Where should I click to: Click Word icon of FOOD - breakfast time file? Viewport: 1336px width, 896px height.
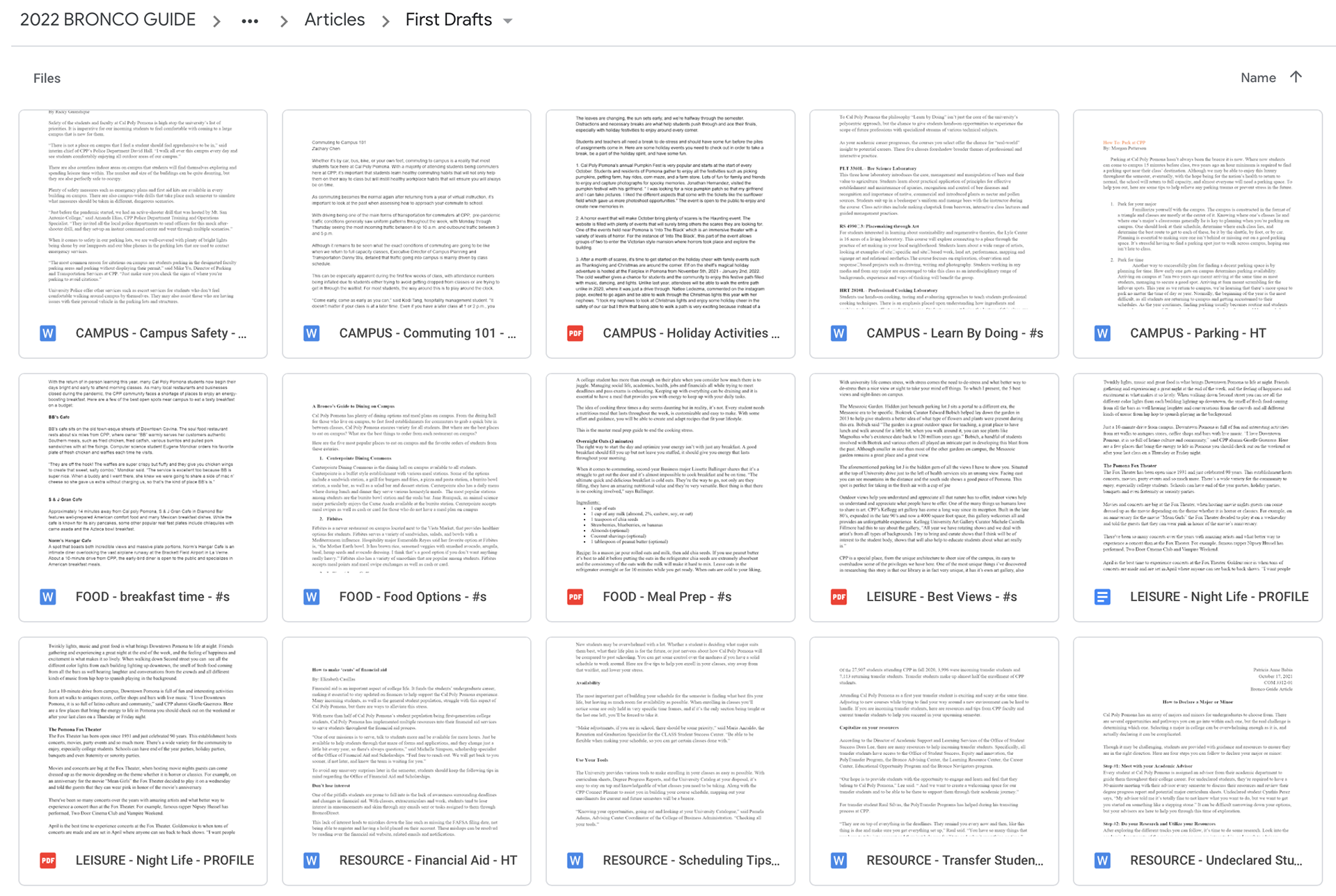click(x=48, y=597)
